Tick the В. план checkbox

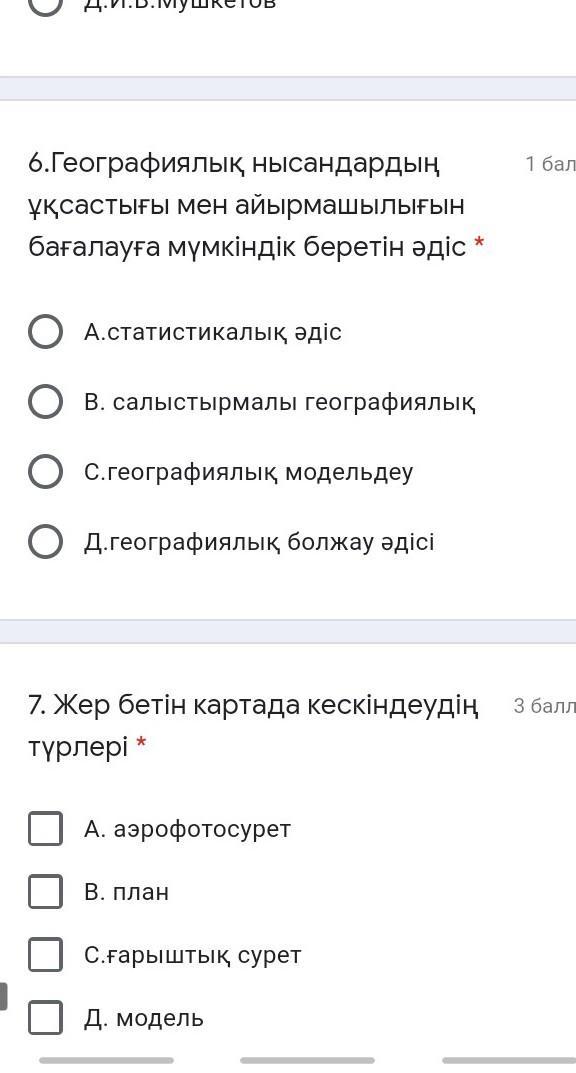pos(45,892)
